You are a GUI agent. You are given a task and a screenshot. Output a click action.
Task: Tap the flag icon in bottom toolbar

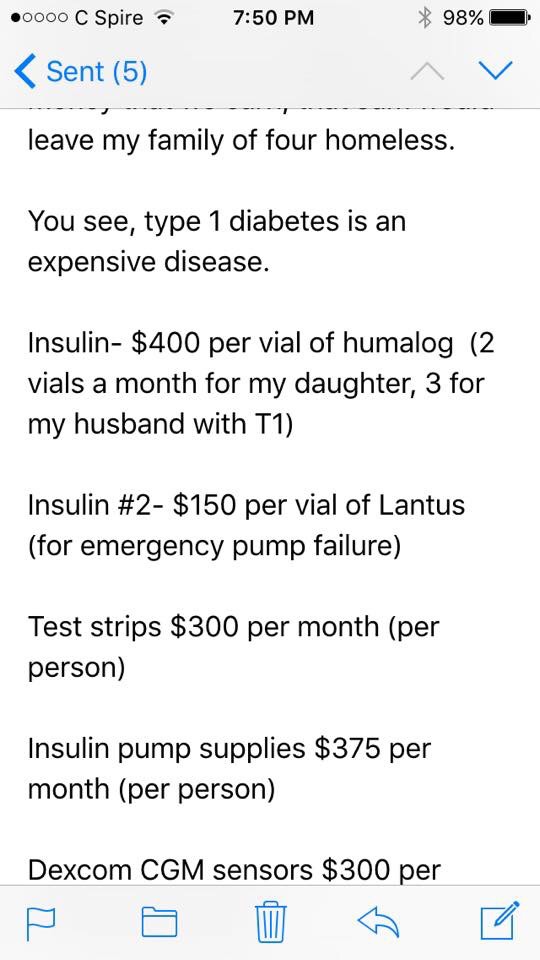click(41, 922)
